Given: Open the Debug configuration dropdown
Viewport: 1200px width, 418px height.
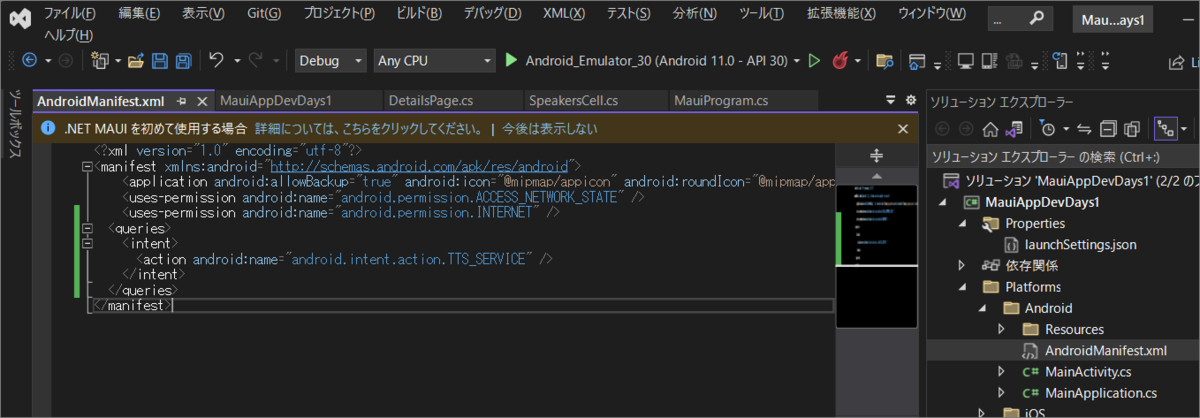Looking at the screenshot, I should pos(332,61).
